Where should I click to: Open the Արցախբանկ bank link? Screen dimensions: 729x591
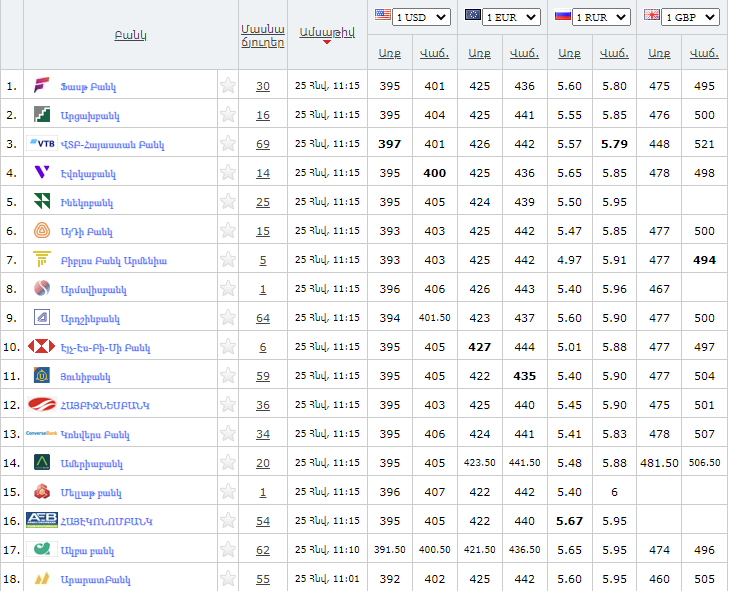point(90,116)
